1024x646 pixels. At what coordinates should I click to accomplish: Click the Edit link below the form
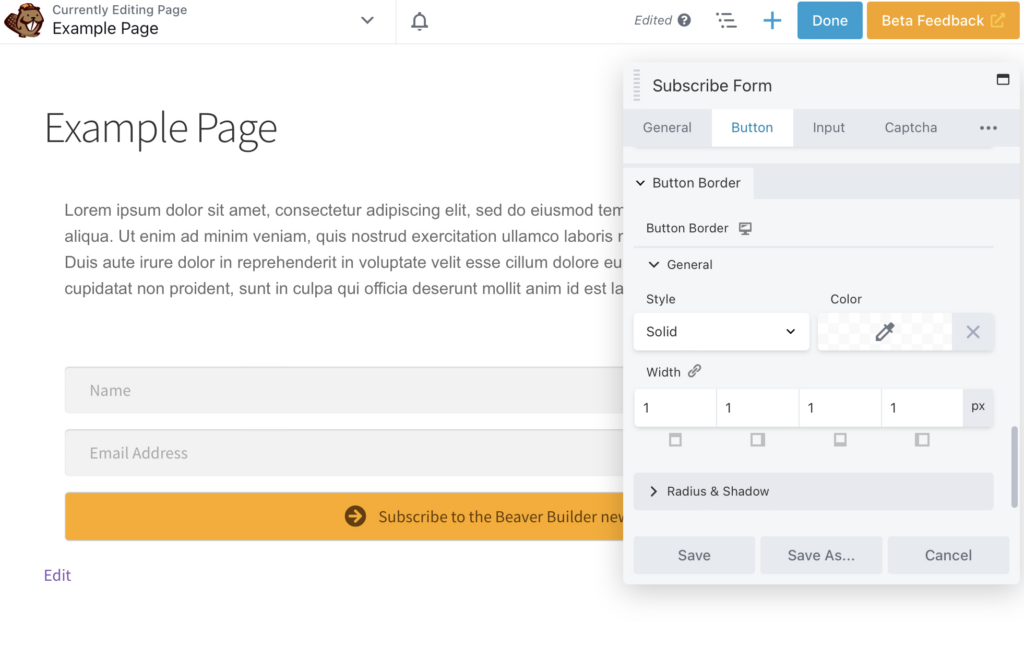click(x=57, y=575)
